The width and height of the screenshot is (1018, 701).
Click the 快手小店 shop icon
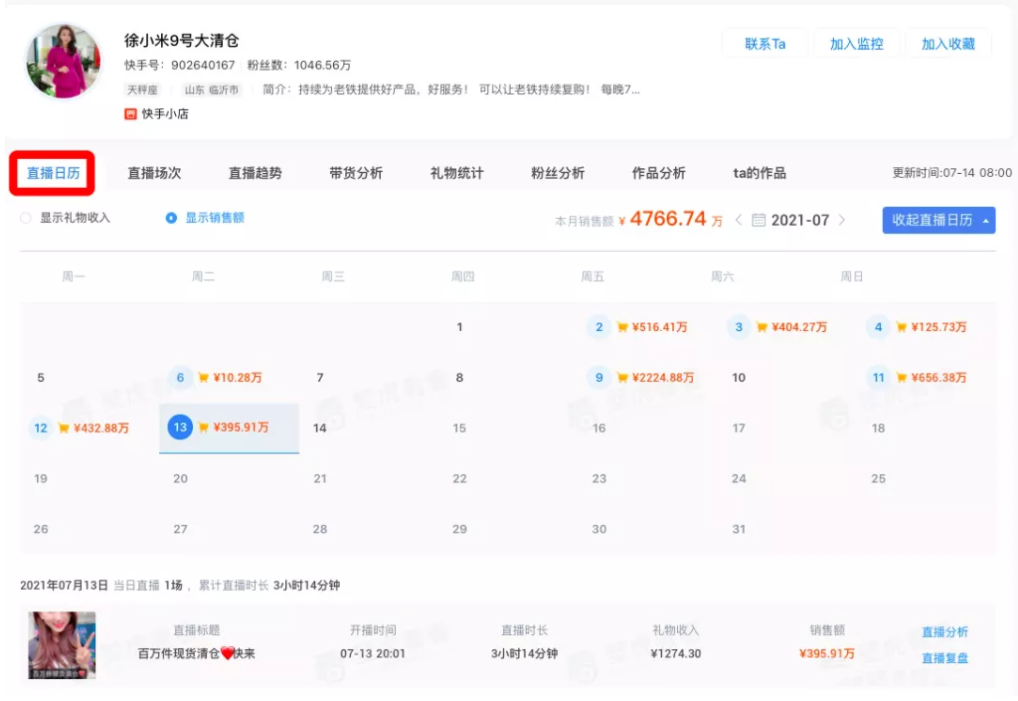(130, 114)
